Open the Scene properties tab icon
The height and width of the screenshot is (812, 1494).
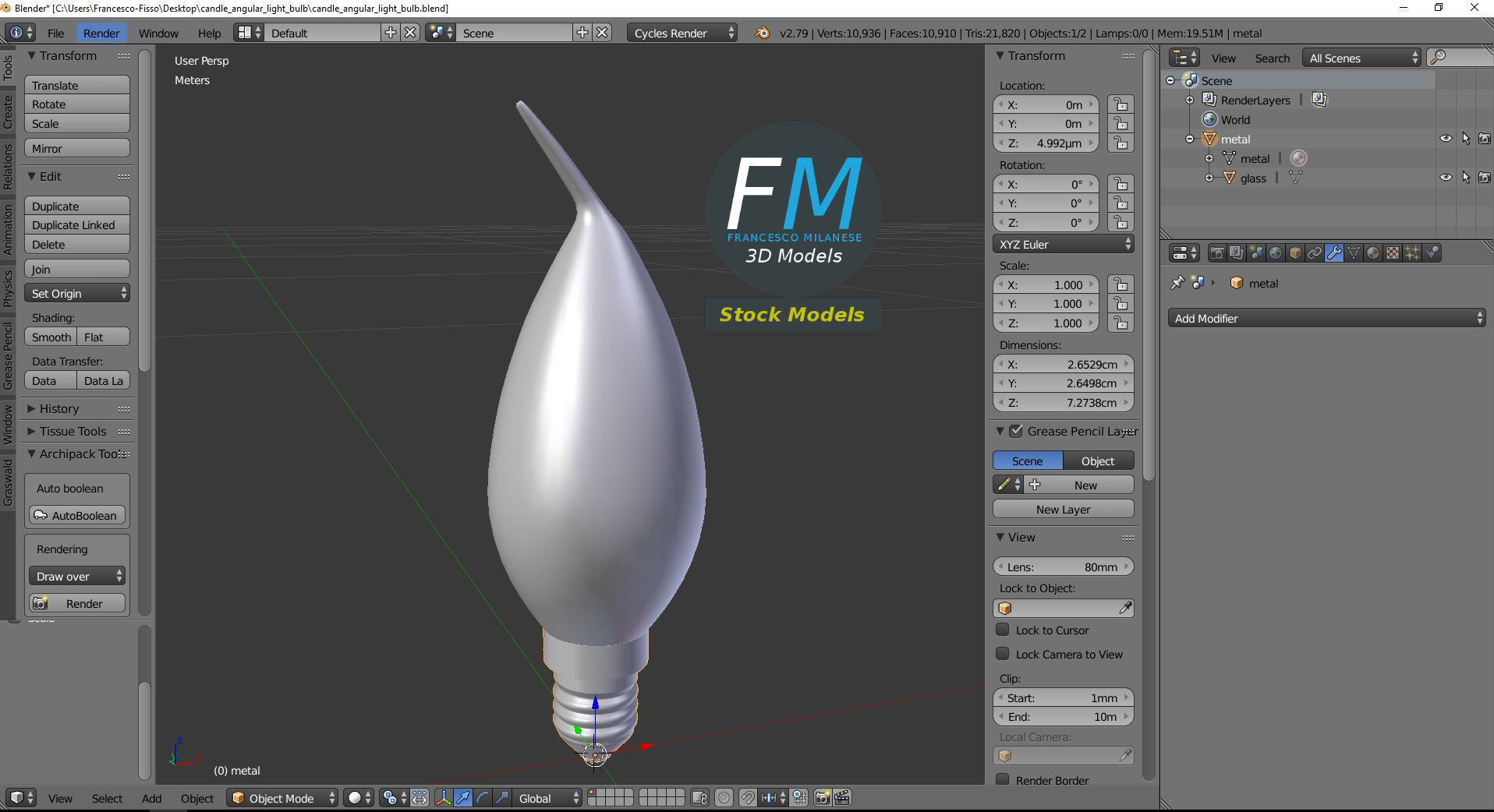[x=1255, y=253]
